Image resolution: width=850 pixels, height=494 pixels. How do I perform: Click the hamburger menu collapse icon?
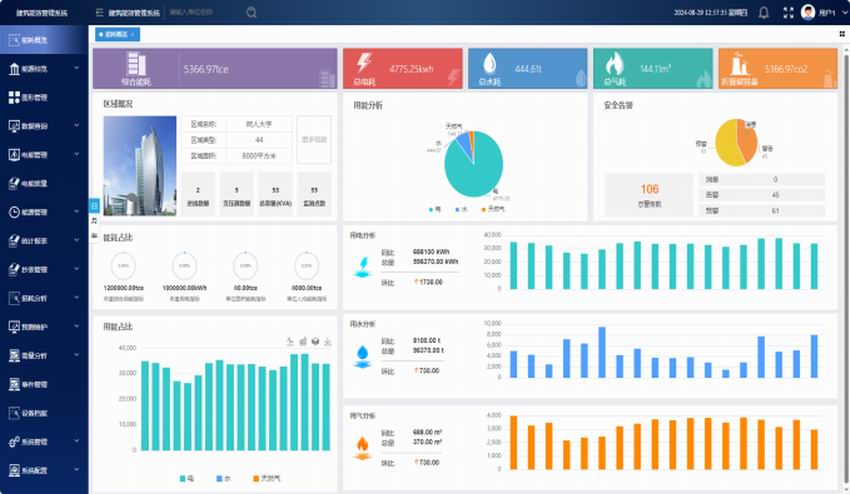point(99,13)
